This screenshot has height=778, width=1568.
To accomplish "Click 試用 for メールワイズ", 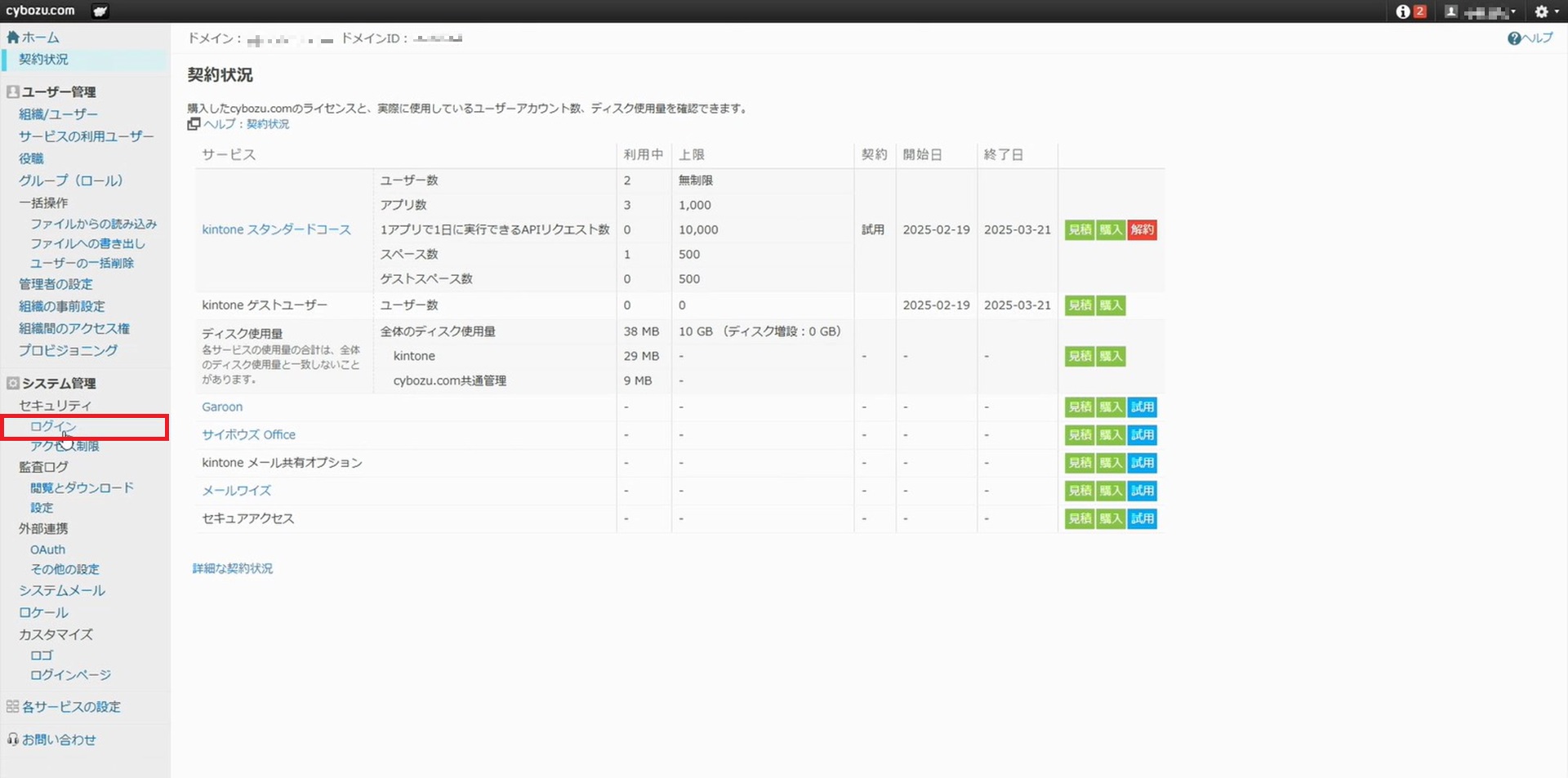I will pyautogui.click(x=1143, y=491).
